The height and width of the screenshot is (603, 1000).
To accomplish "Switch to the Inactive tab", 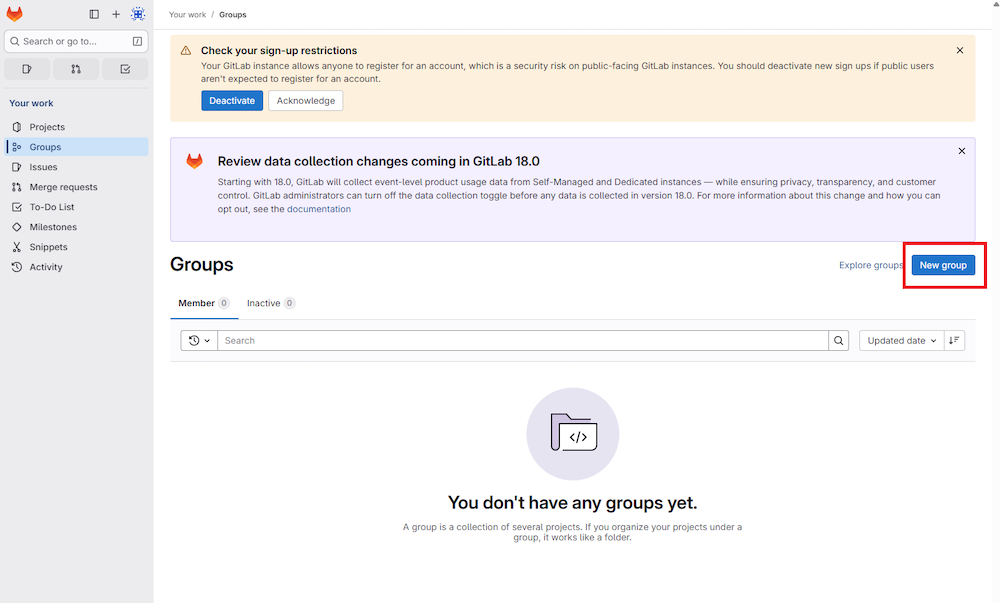I will pos(270,303).
